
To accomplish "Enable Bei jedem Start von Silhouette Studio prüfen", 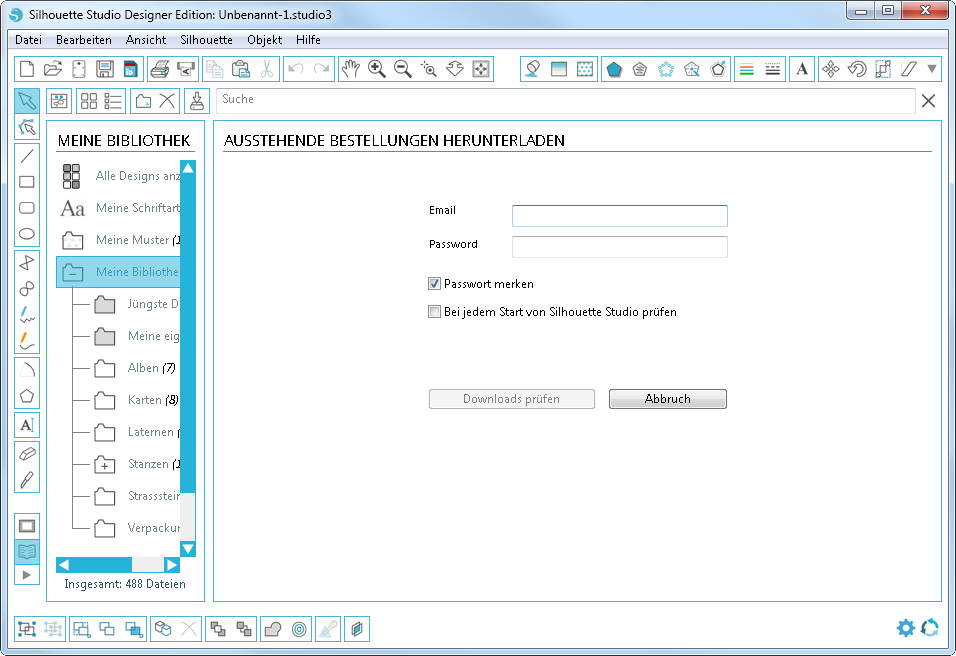I will 434,312.
